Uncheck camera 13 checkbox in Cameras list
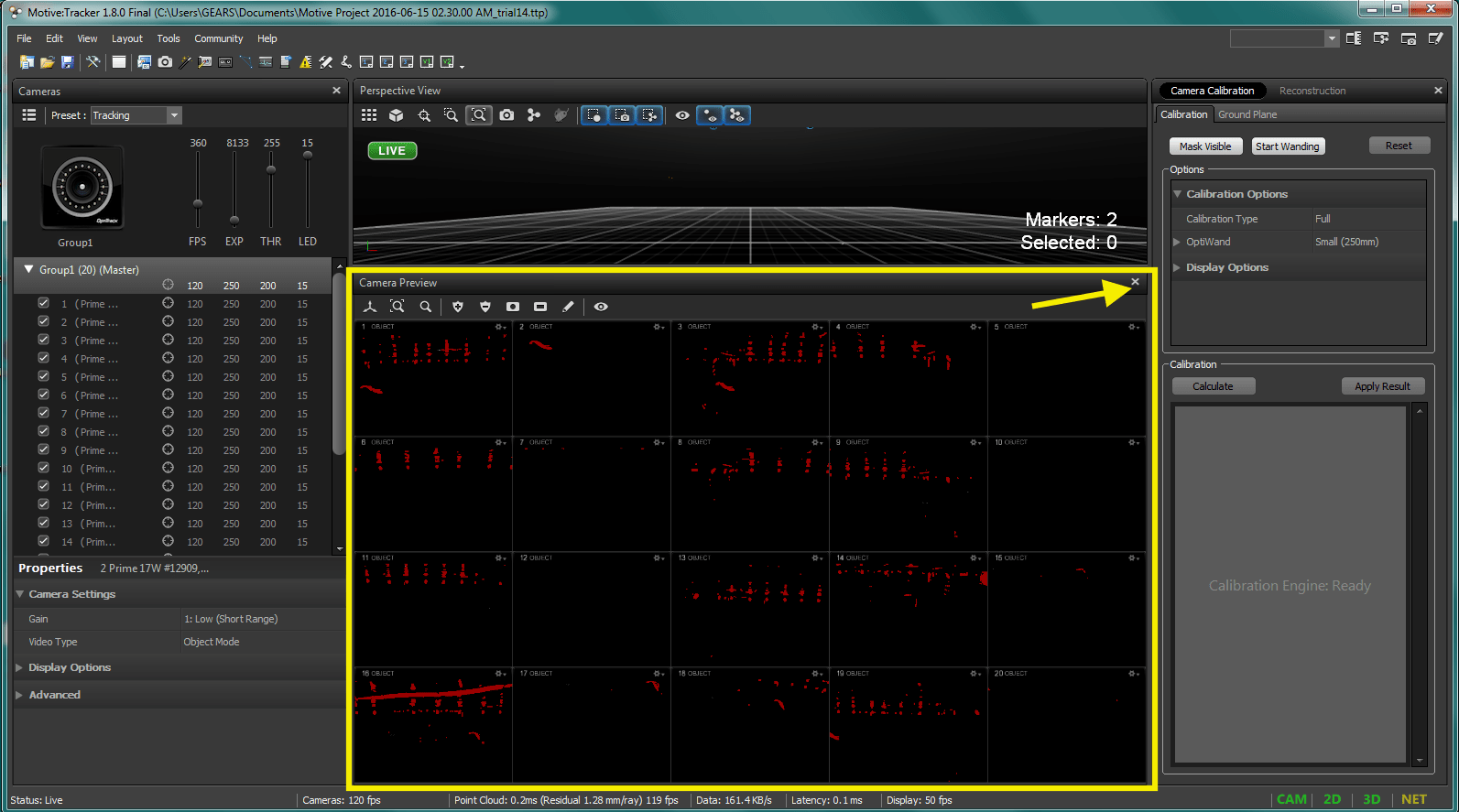The width and height of the screenshot is (1459, 812). (x=43, y=523)
